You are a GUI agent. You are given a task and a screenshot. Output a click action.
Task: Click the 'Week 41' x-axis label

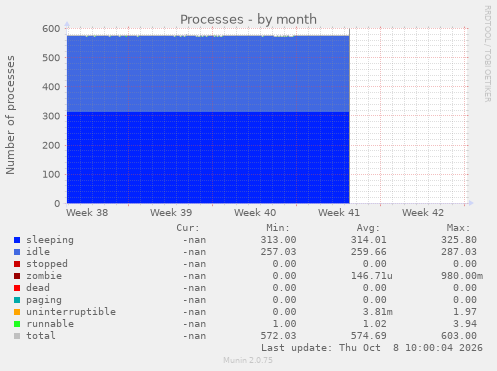(339, 213)
